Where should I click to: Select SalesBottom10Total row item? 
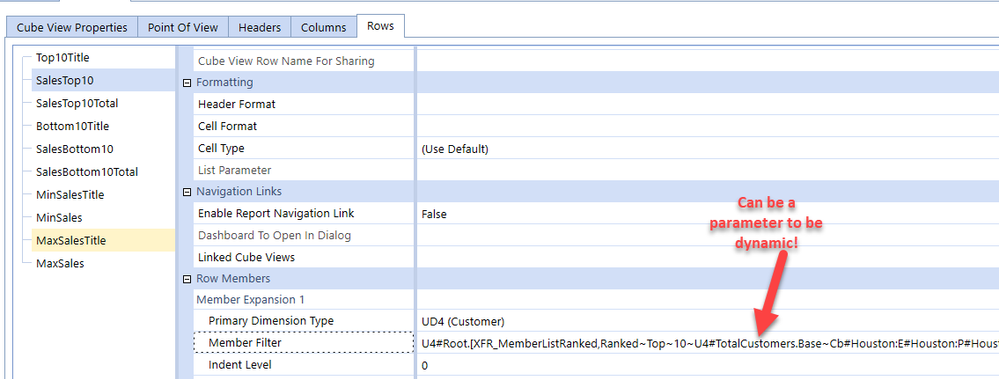pyautogui.click(x=87, y=172)
